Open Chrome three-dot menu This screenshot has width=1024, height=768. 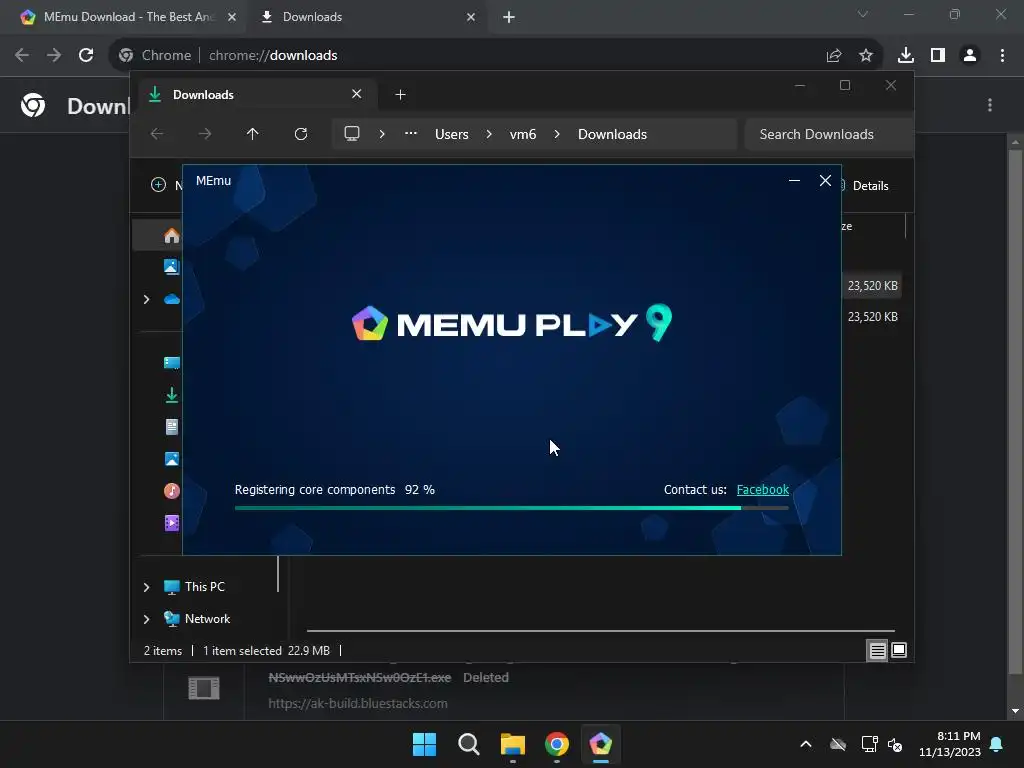pyautogui.click(x=1002, y=56)
